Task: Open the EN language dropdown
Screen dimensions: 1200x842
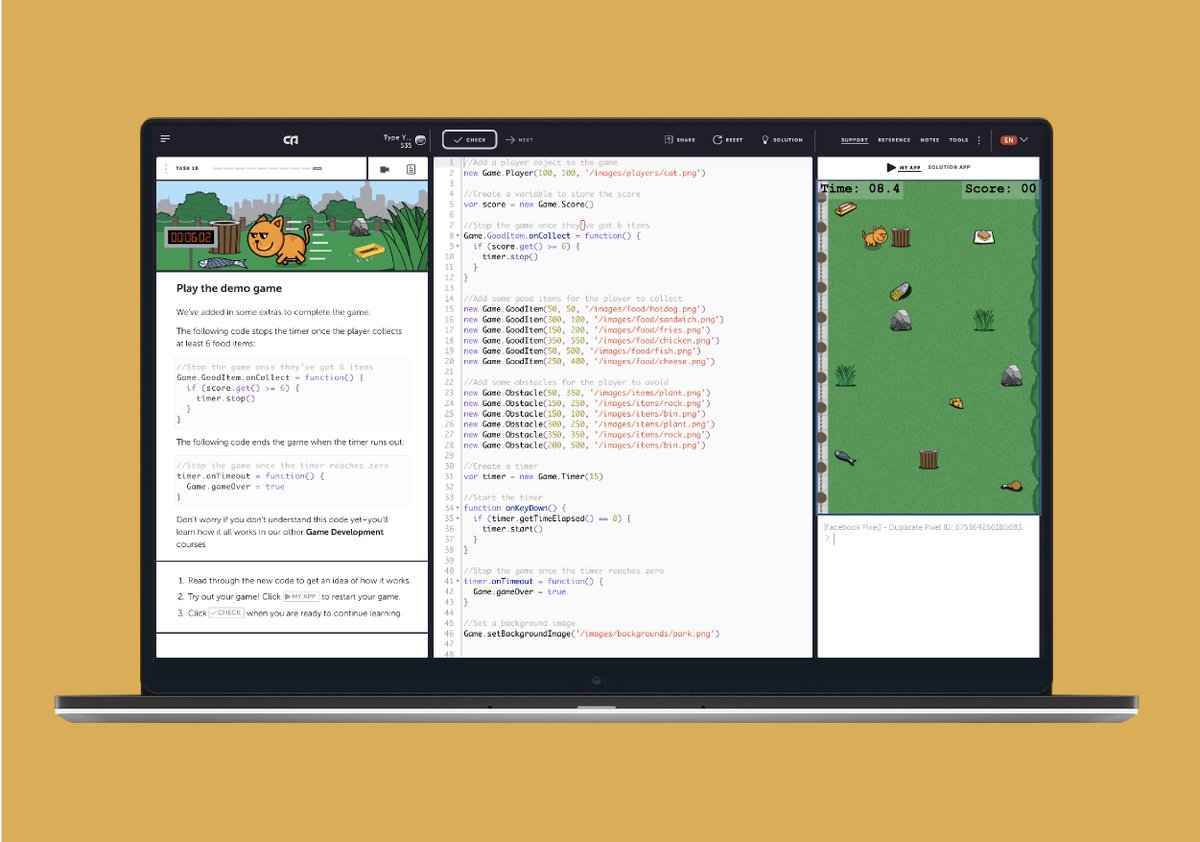Action: (1014, 140)
